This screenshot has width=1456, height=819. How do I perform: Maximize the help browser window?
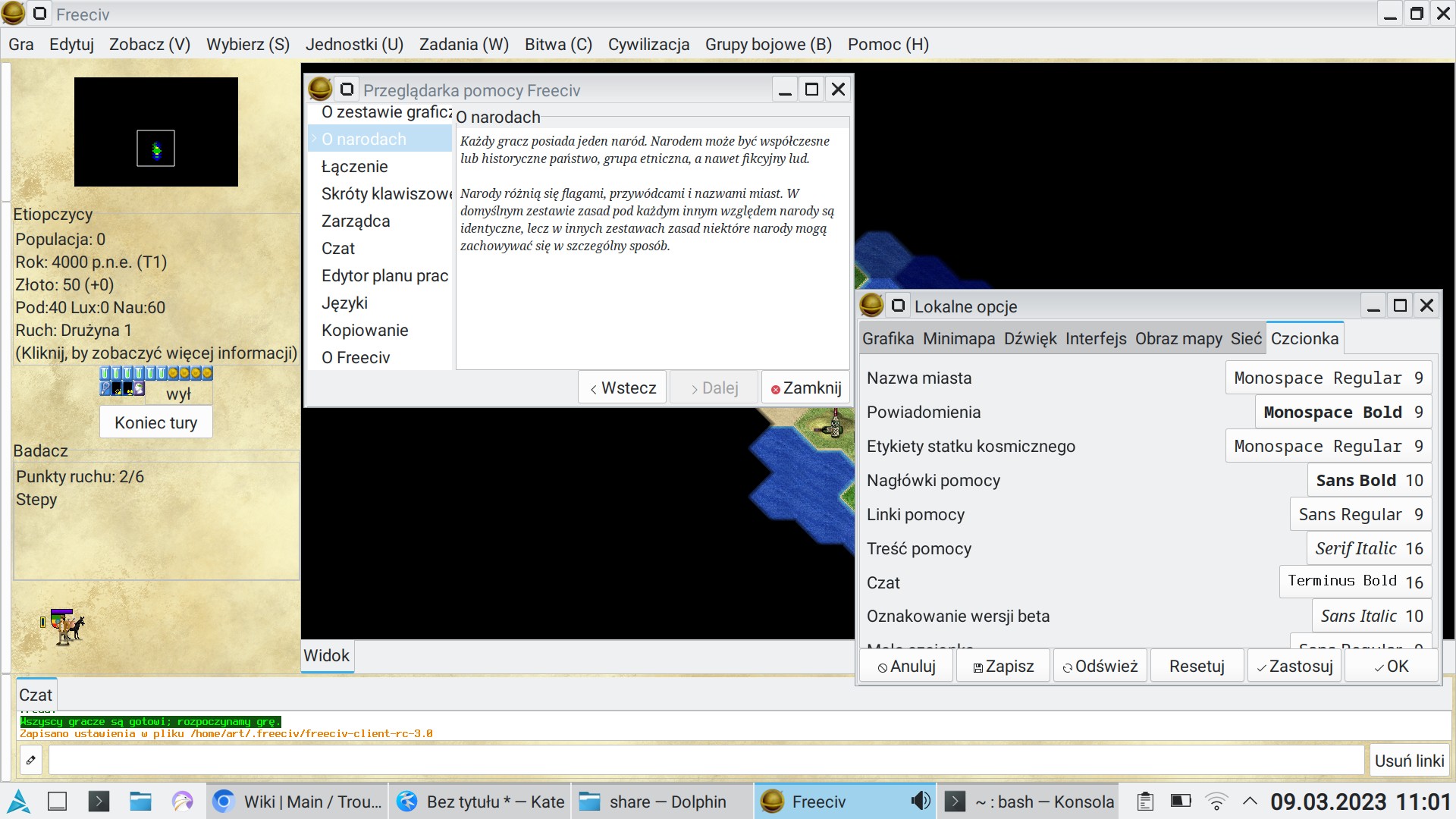pos(811,89)
